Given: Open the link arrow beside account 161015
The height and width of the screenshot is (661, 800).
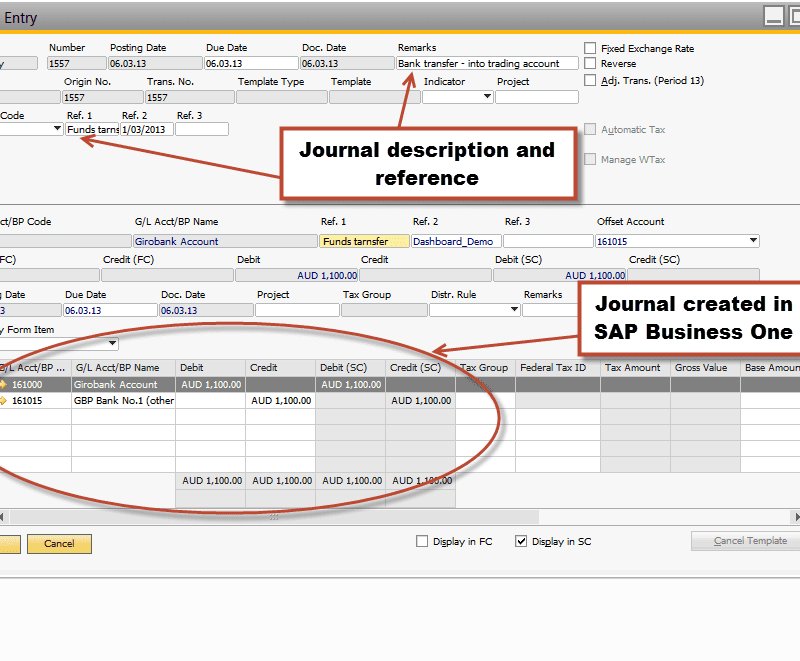Looking at the screenshot, I should (3, 401).
